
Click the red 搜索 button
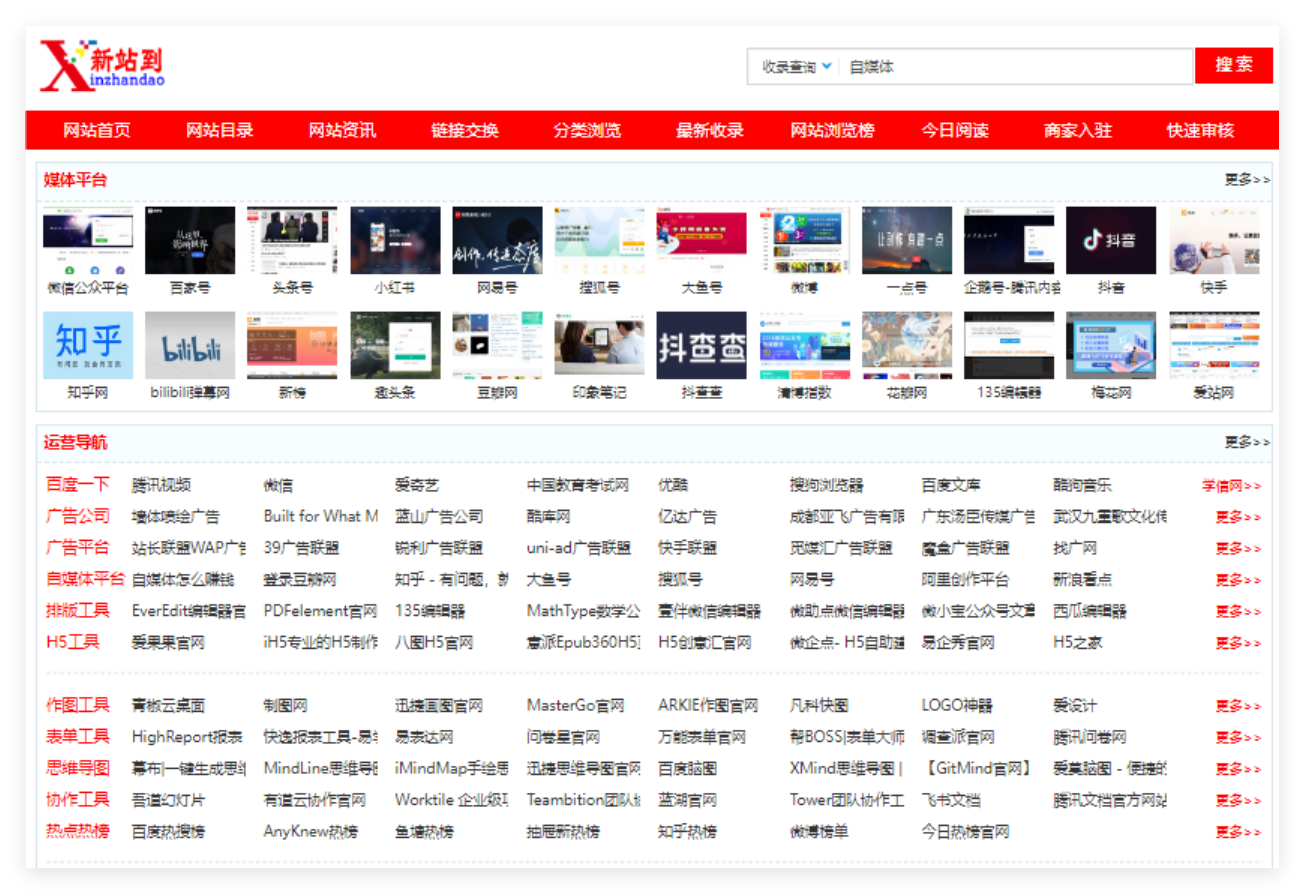(x=1234, y=66)
